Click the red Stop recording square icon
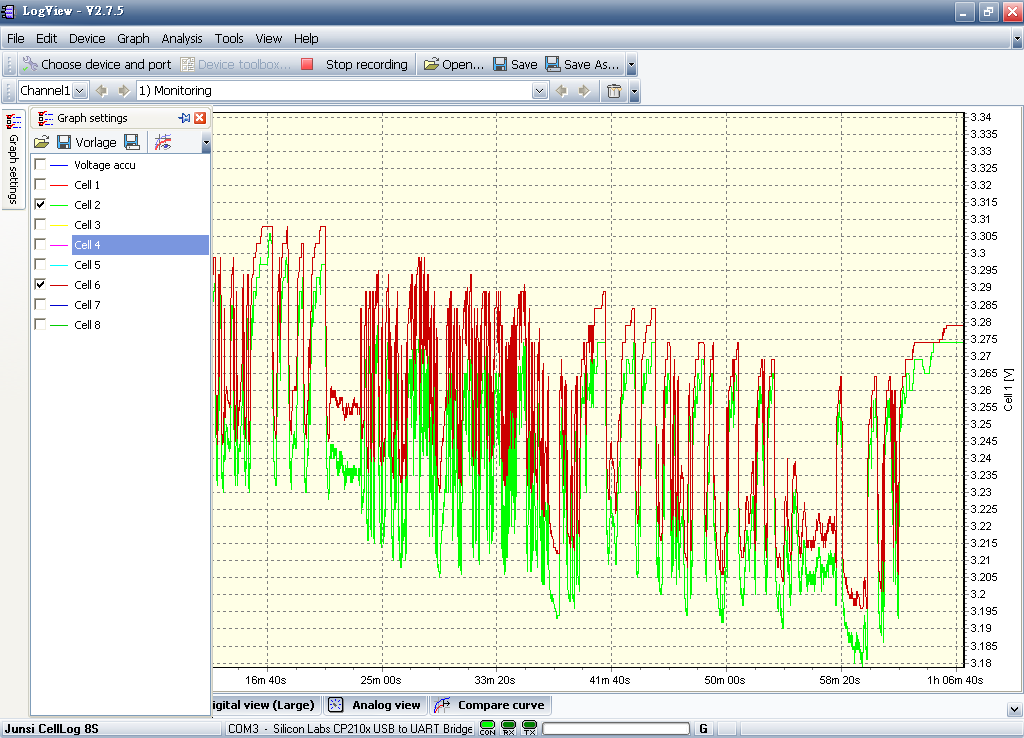The image size is (1024, 738). (307, 64)
